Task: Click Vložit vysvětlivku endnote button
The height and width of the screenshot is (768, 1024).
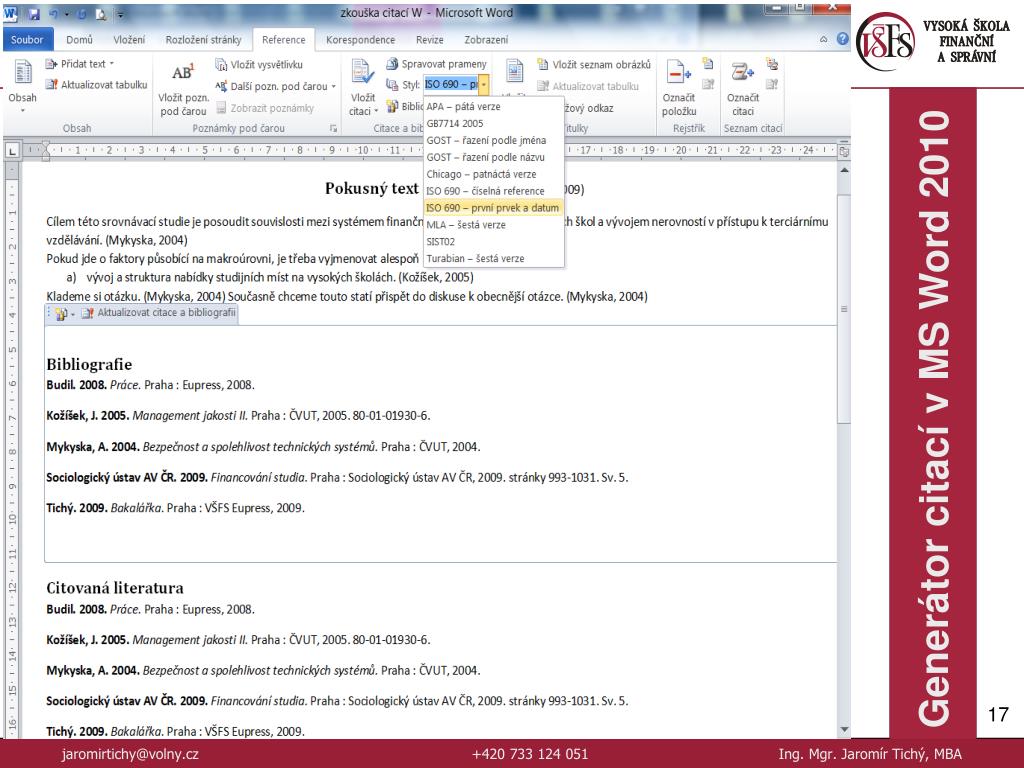Action: point(259,64)
